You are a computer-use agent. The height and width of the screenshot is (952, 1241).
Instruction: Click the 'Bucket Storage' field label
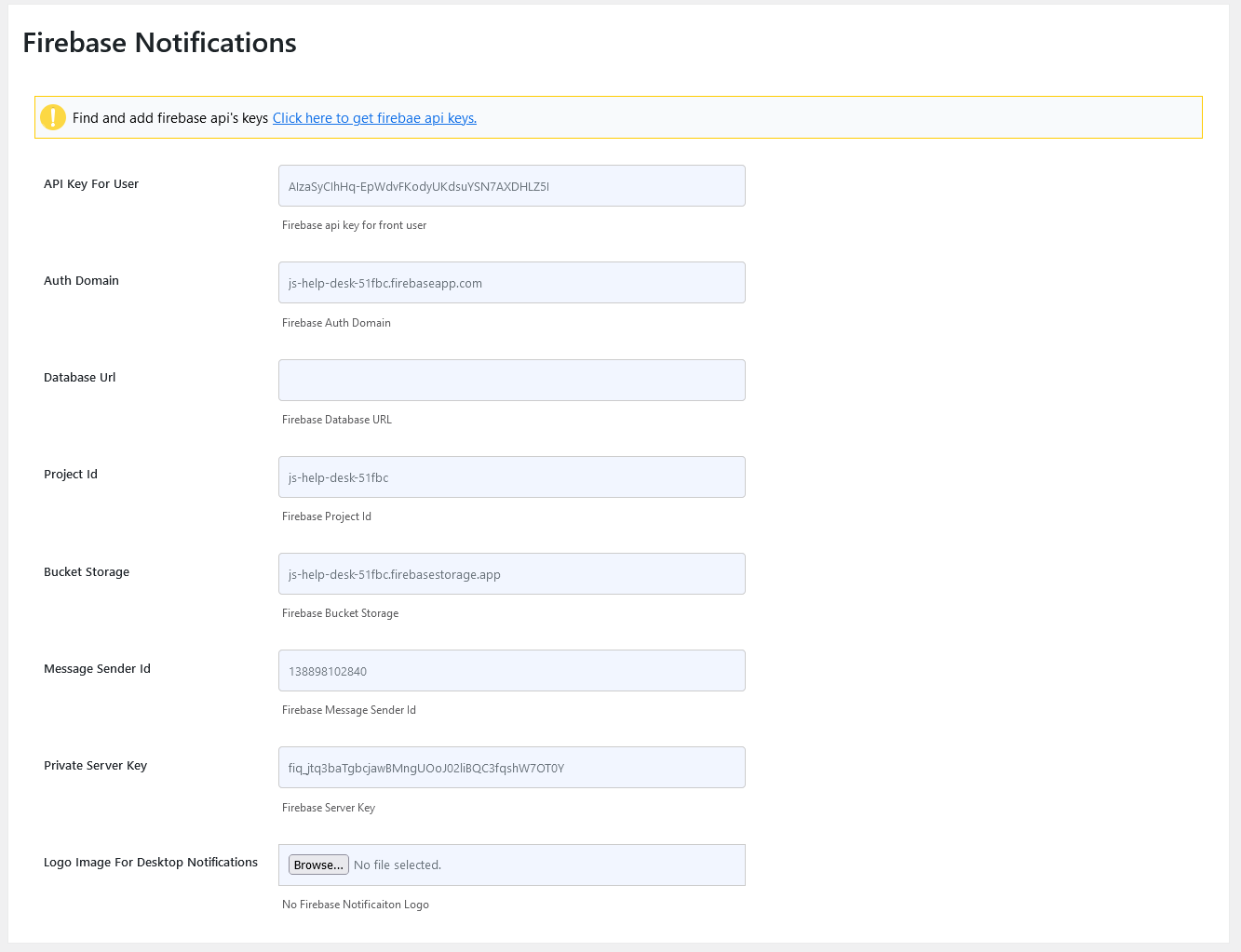87,572
